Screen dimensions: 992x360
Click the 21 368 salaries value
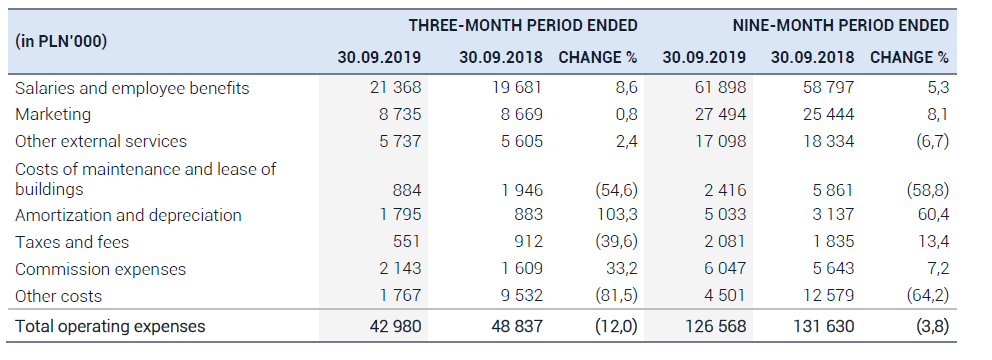395,88
